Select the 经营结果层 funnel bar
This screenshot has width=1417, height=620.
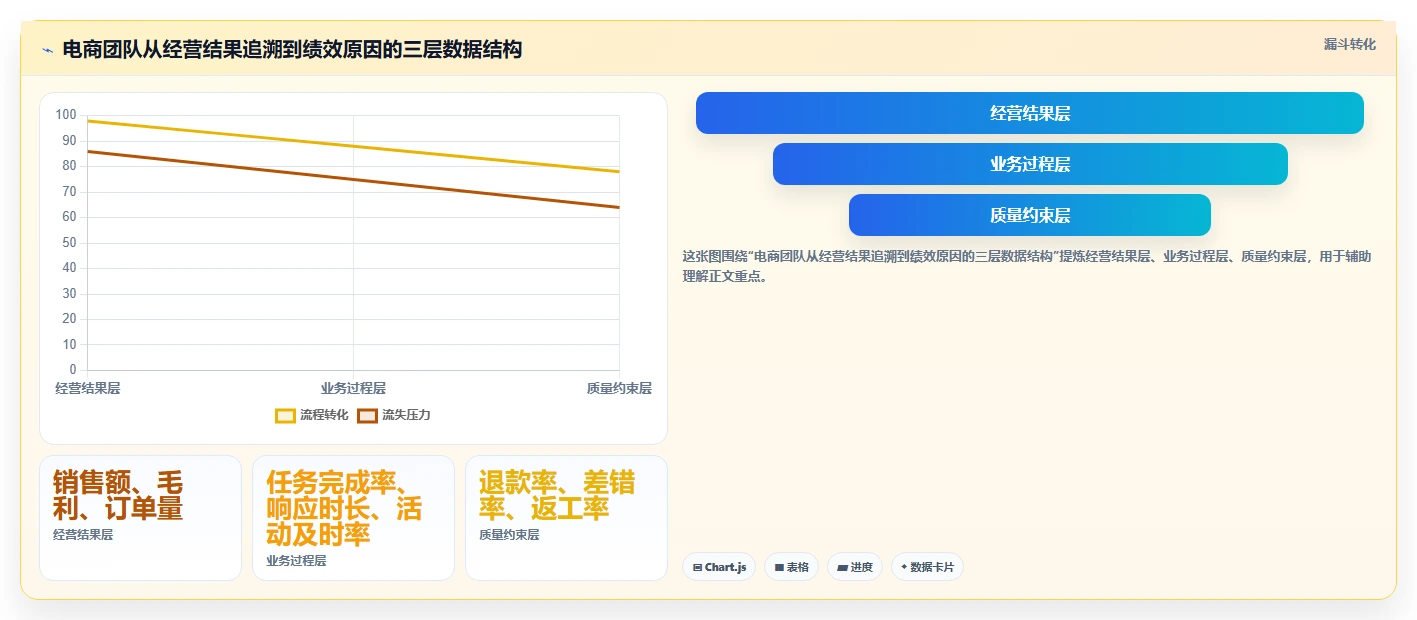(1030, 113)
